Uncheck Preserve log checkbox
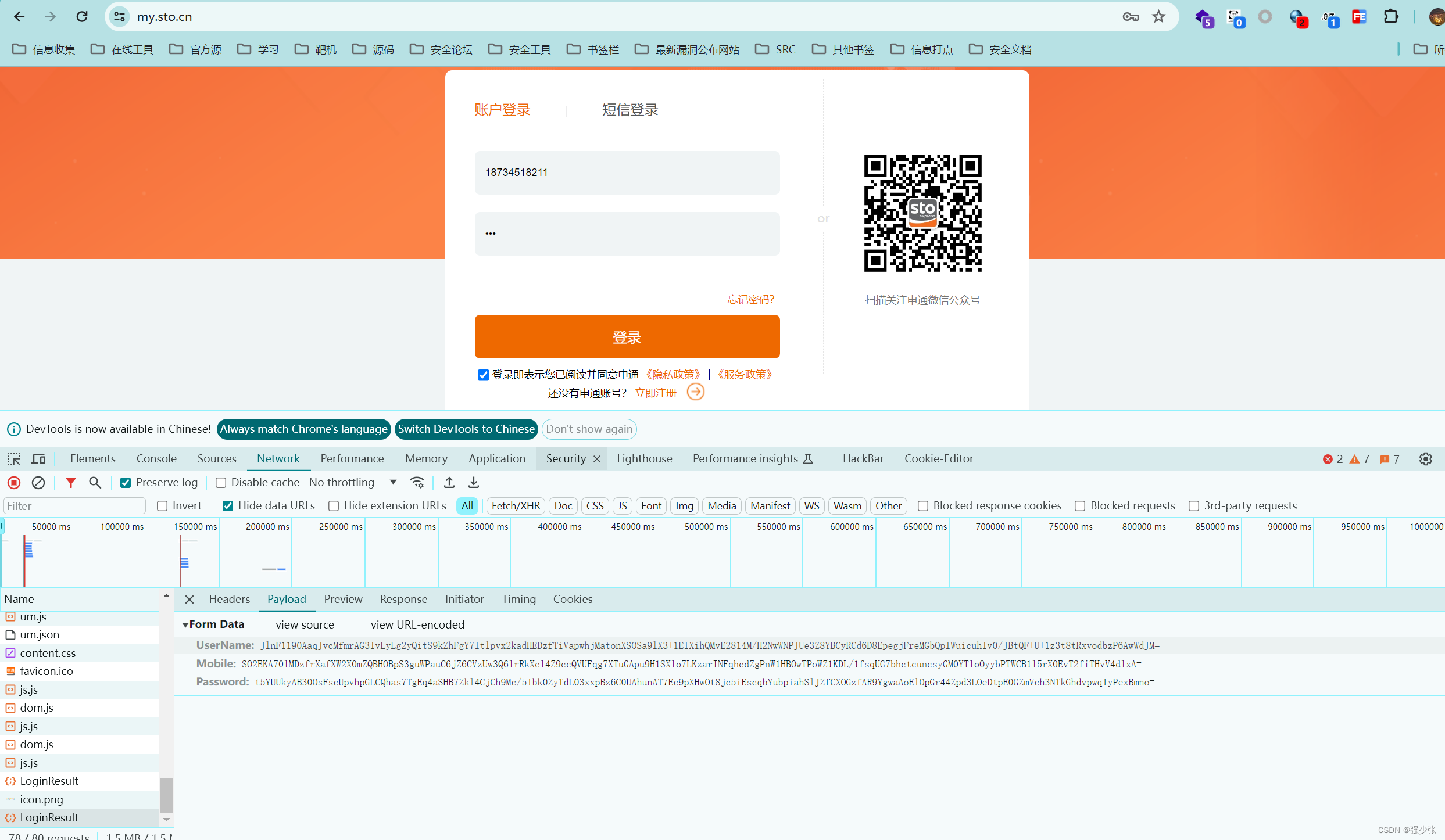1445x840 pixels. coord(126,483)
